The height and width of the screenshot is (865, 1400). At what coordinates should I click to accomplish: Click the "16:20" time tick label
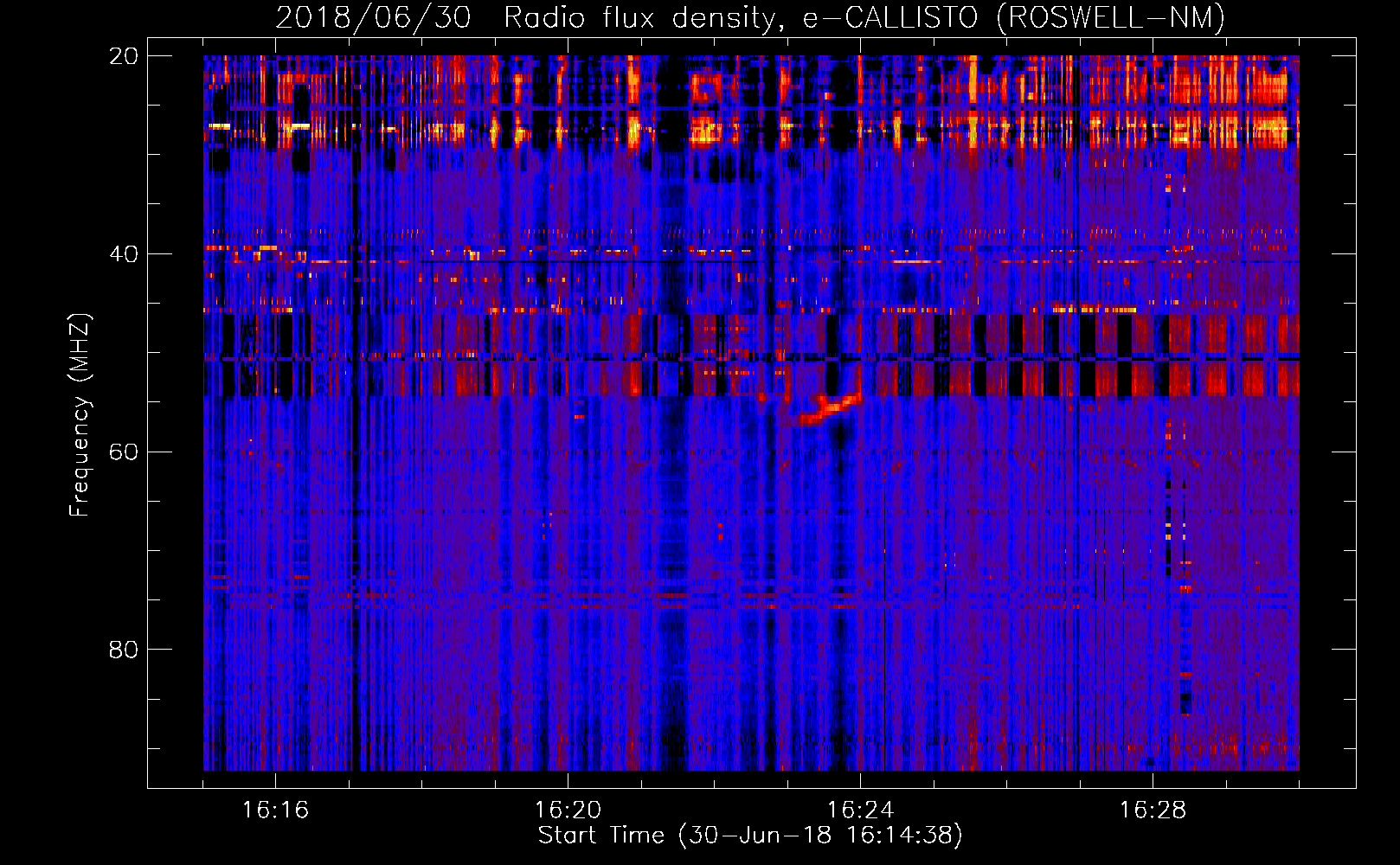(568, 811)
